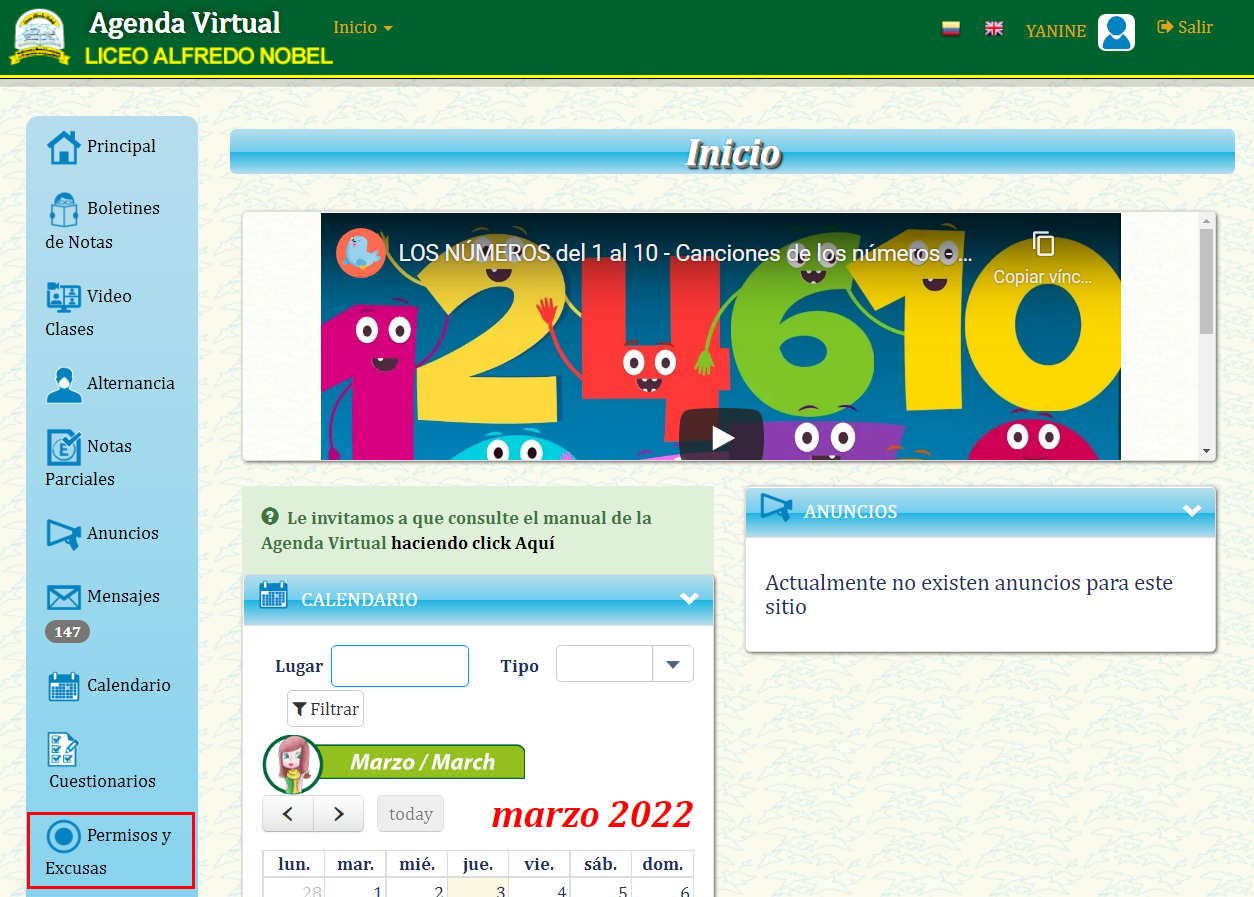Click the 147 unread messages badge
Viewport: 1254px width, 897px height.
pyautogui.click(x=67, y=632)
